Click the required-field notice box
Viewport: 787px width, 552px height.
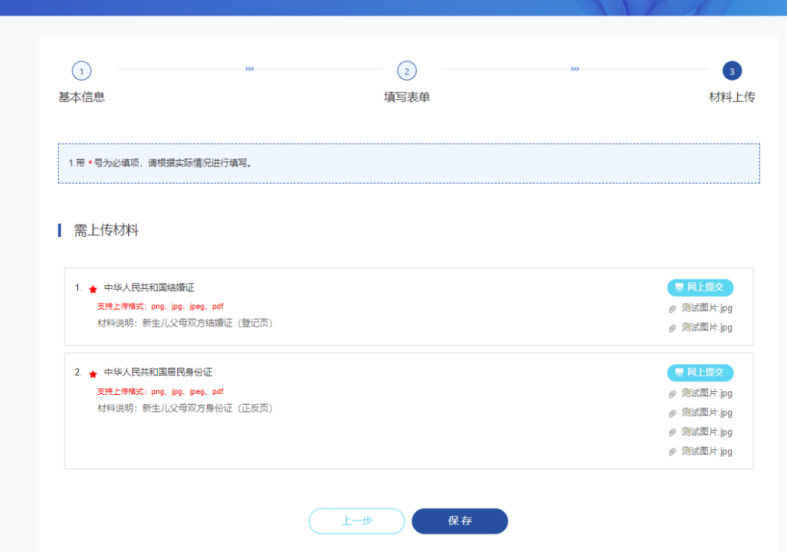(x=408, y=163)
